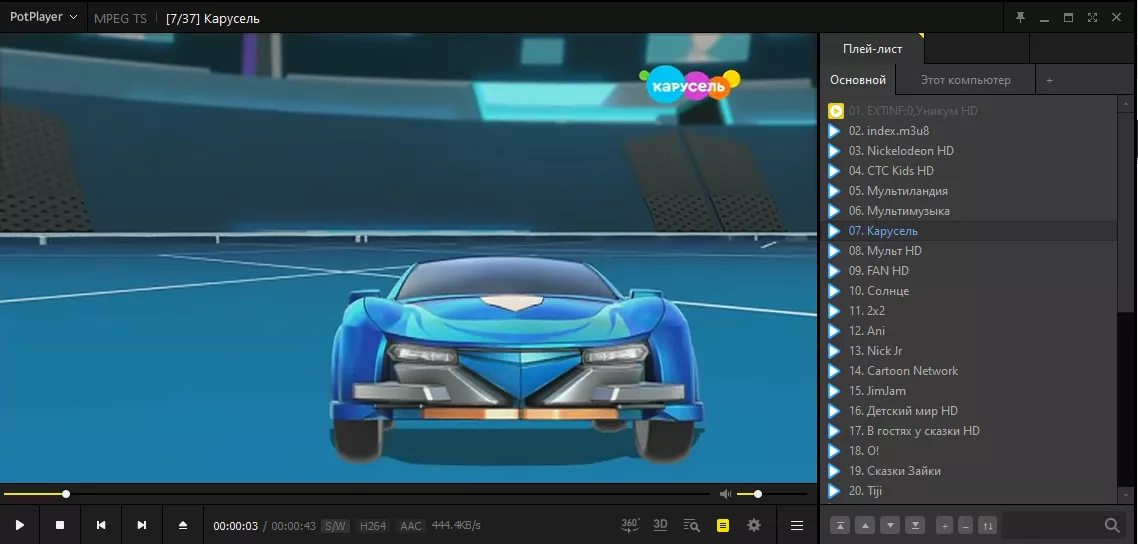
Task: Select playlist item 11. 2x2
Action: (968, 310)
